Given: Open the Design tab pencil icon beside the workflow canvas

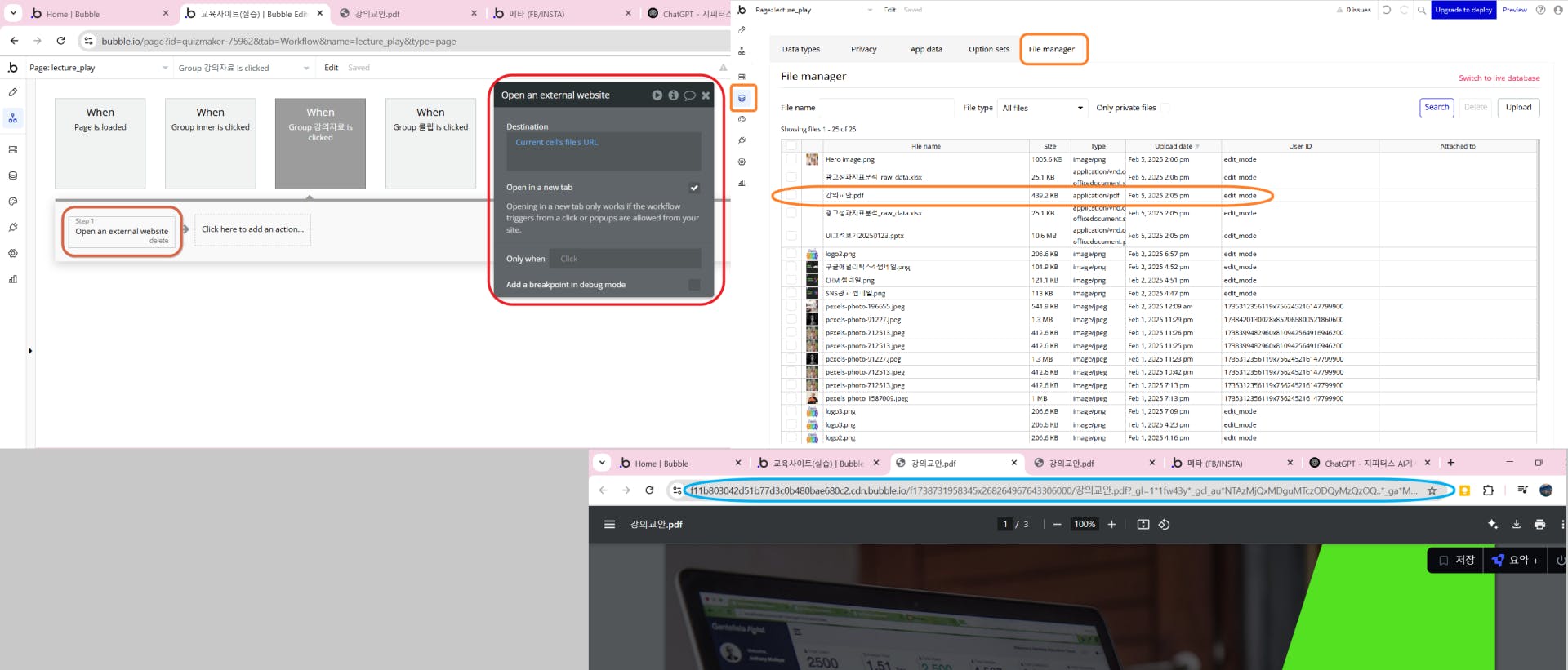Looking at the screenshot, I should (x=13, y=92).
